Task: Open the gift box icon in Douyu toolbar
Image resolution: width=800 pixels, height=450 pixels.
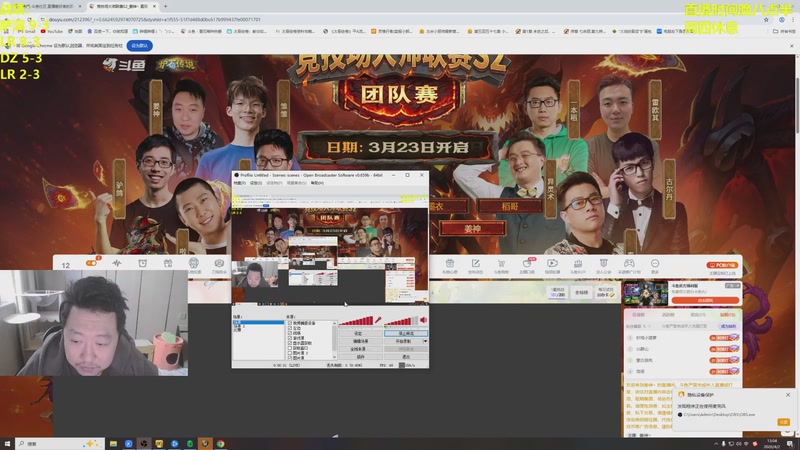Action: (x=449, y=264)
